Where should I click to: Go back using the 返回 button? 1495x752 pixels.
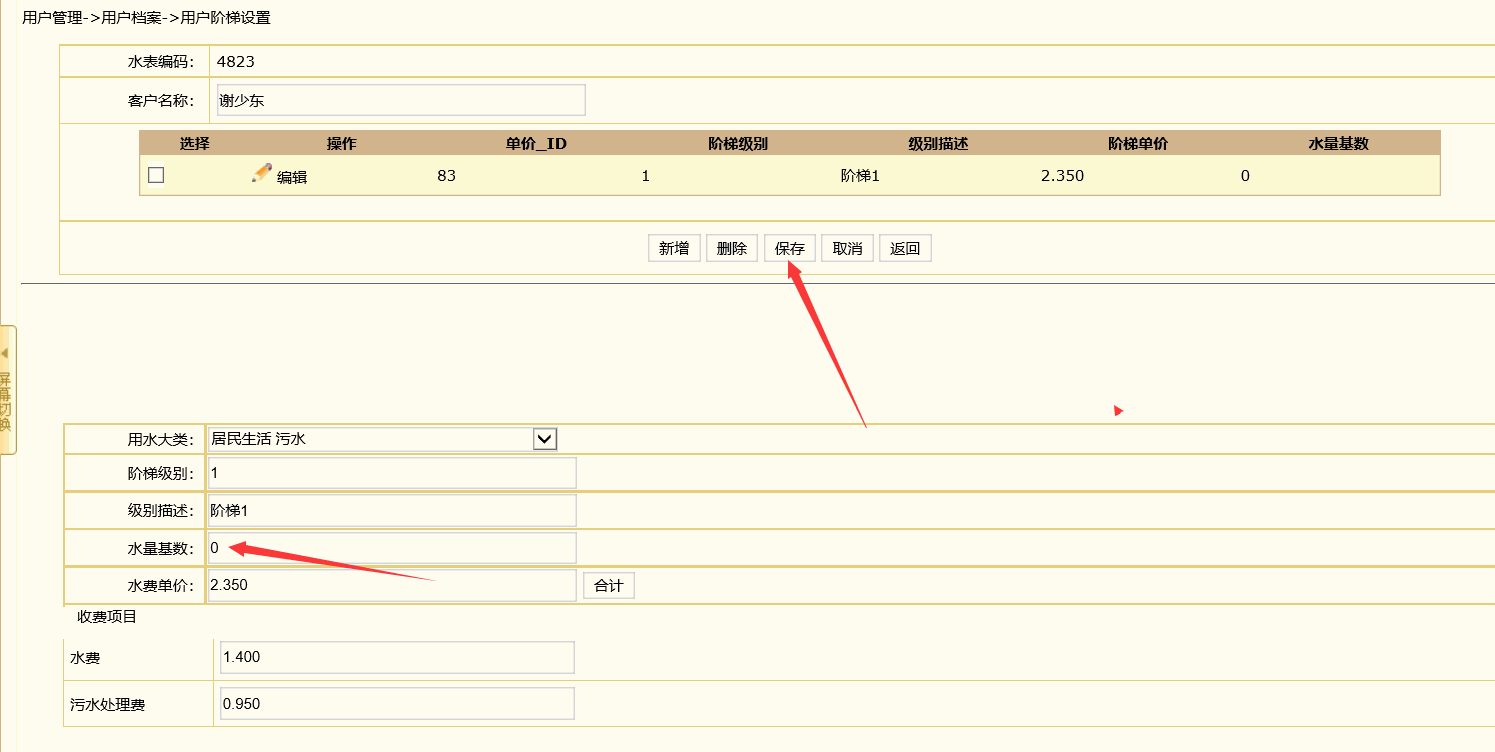click(x=905, y=249)
